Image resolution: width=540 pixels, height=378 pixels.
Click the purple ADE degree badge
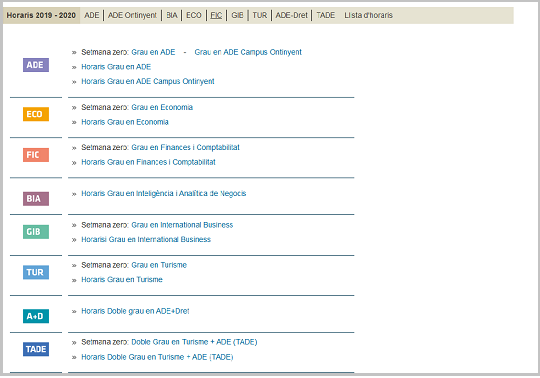click(36, 65)
